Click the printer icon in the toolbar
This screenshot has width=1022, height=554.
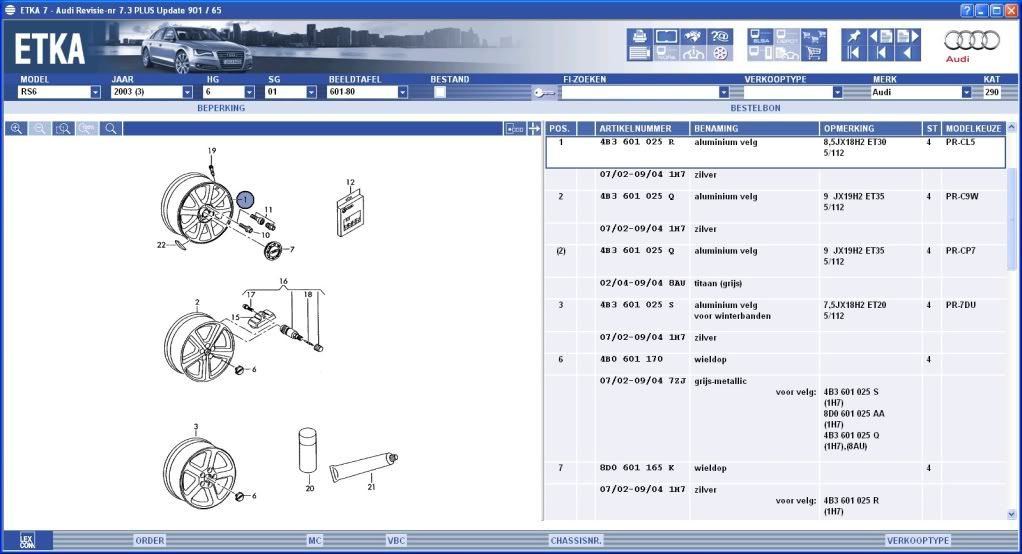tap(639, 36)
